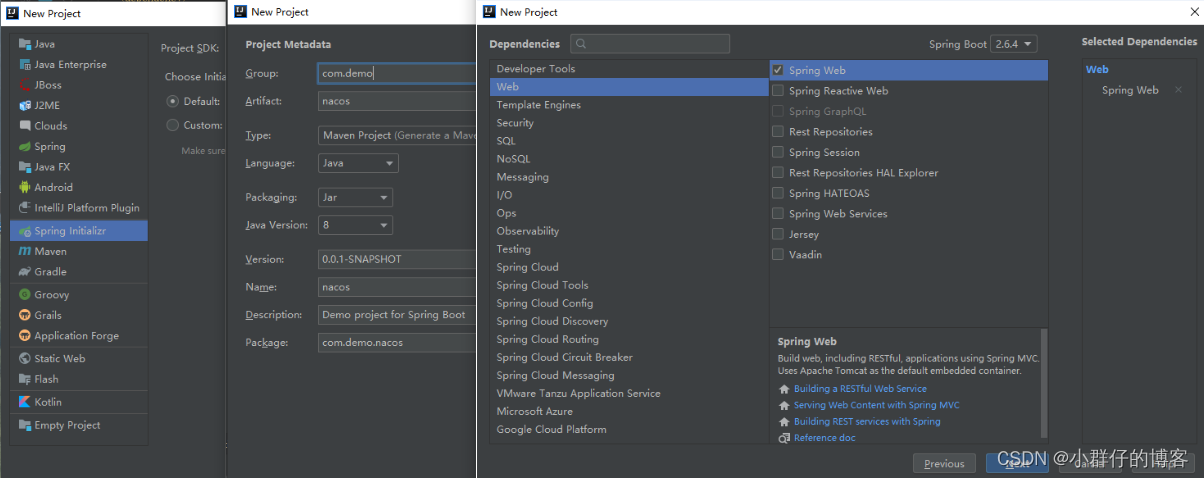Viewport: 1204px width, 478px height.
Task: Open the Packaging dropdown
Action: point(355,197)
